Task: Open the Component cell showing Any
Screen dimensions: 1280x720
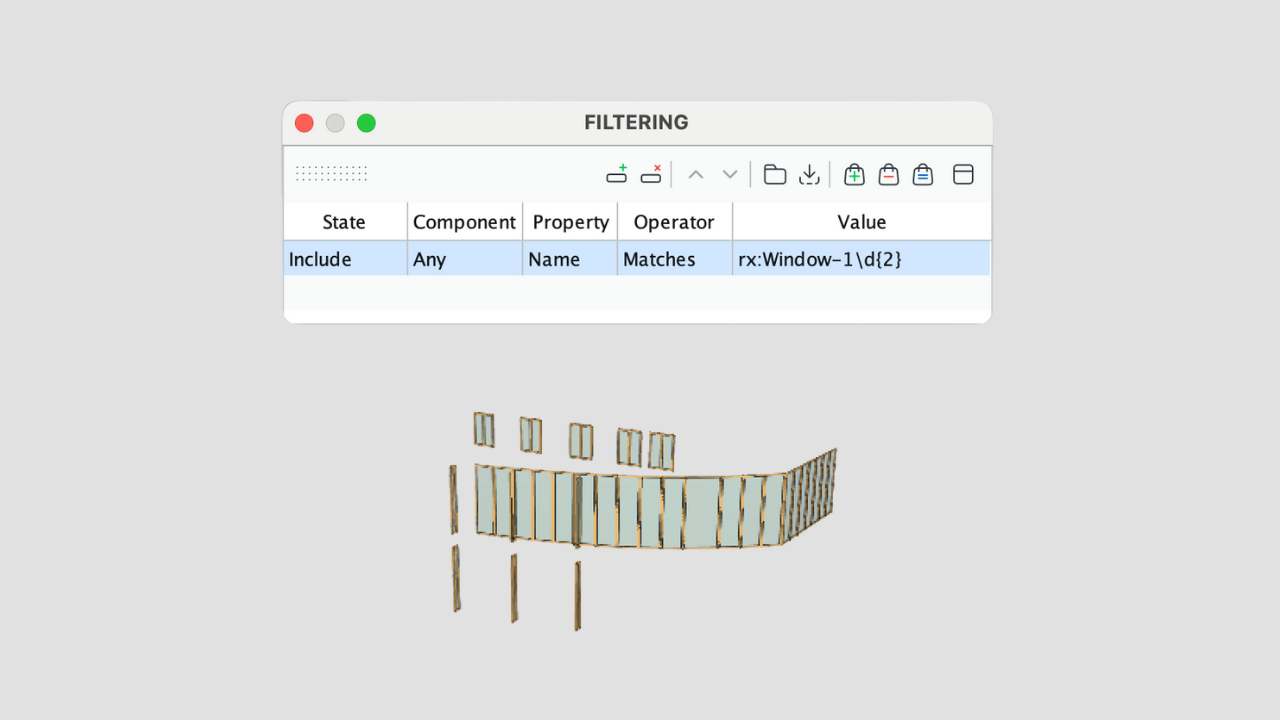Action: pos(464,259)
